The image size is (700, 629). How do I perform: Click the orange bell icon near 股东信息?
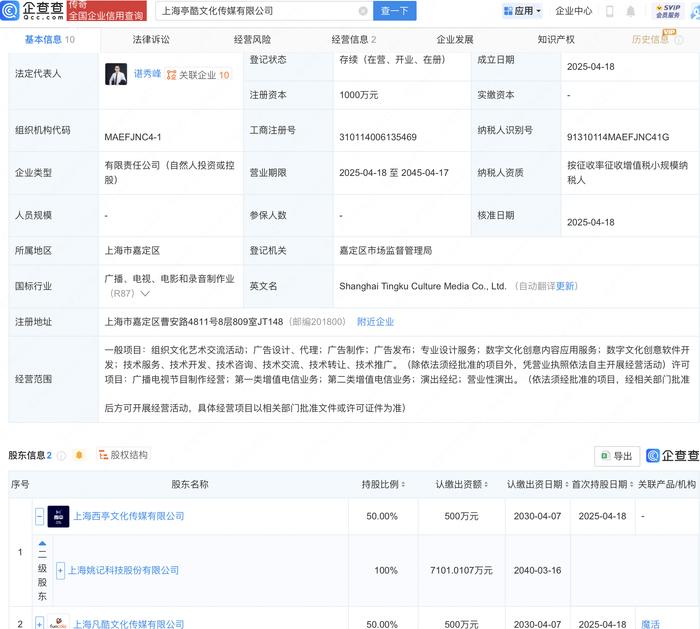tap(79, 455)
